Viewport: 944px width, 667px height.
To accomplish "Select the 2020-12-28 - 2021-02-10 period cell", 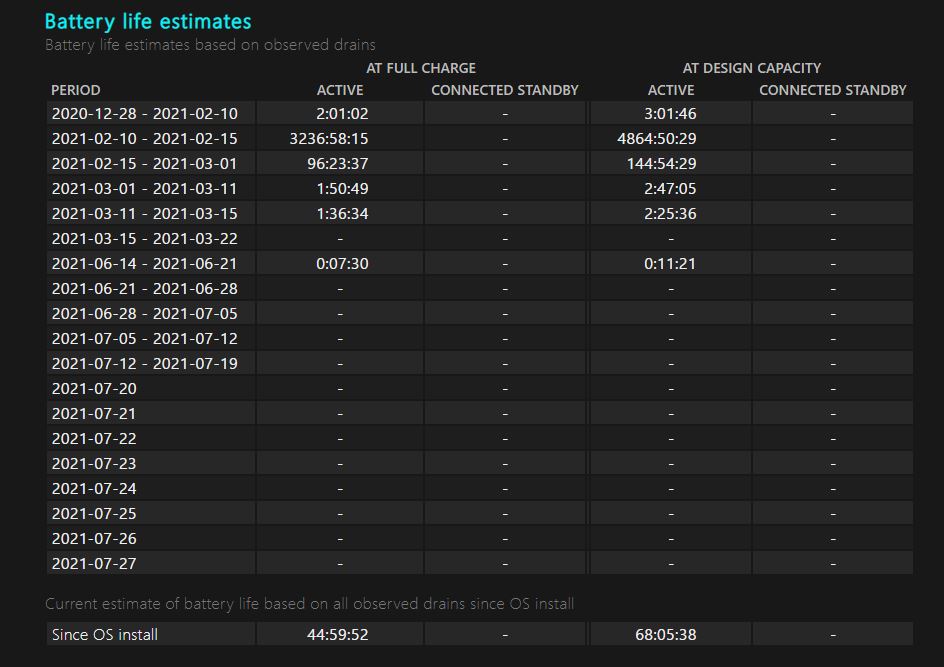I will point(145,114).
